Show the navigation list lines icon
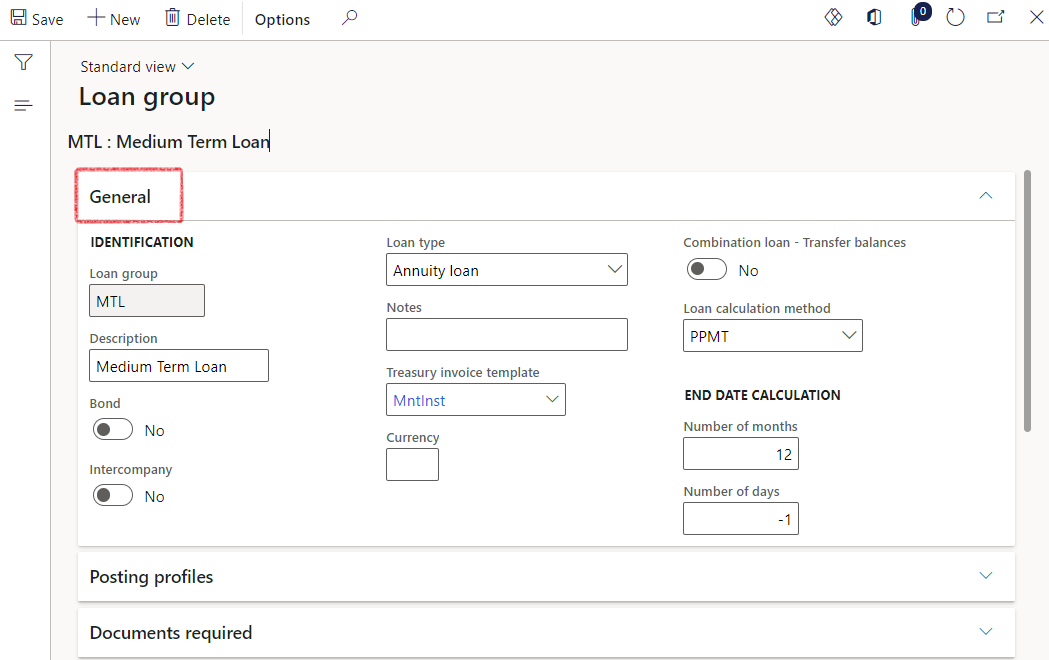The width and height of the screenshot is (1049, 660). coord(23,106)
